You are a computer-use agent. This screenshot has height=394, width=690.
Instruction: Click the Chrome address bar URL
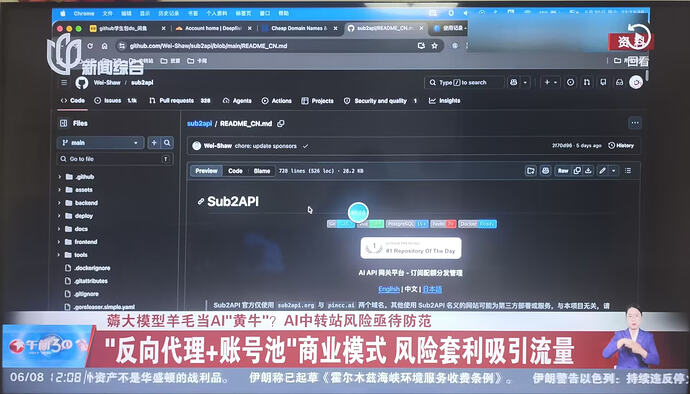tap(209, 46)
